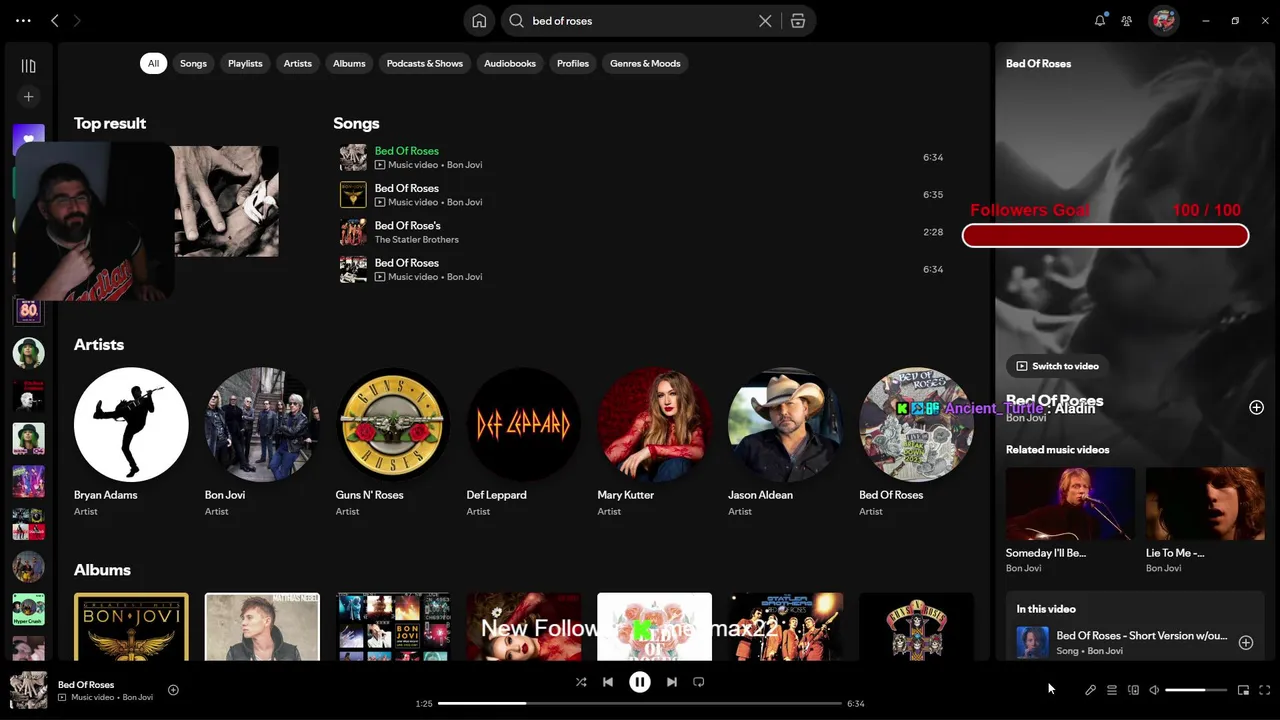The height and width of the screenshot is (720, 1280).
Task: Skip to the previous track
Action: (608, 682)
